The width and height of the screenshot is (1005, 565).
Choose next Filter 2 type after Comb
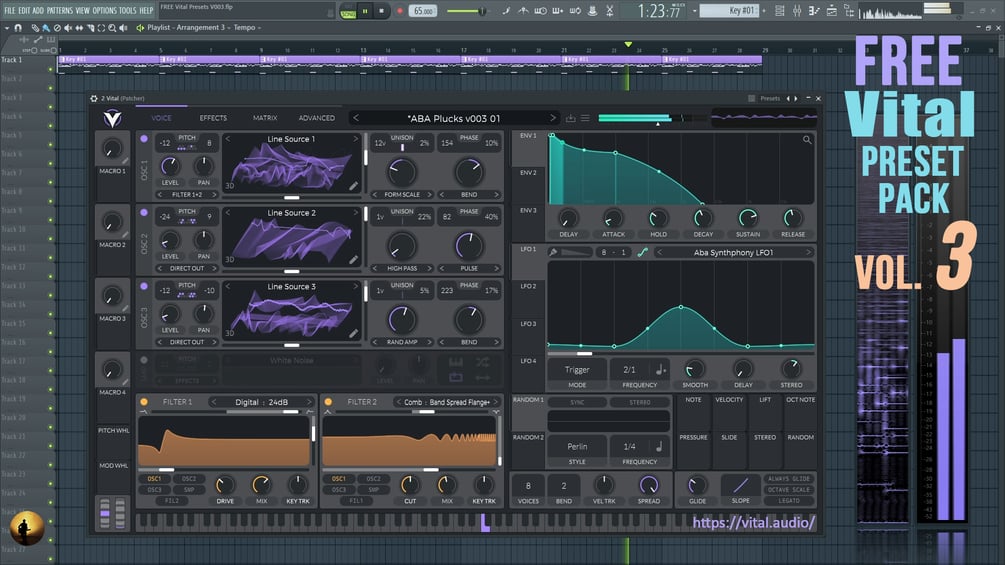[x=495, y=402]
